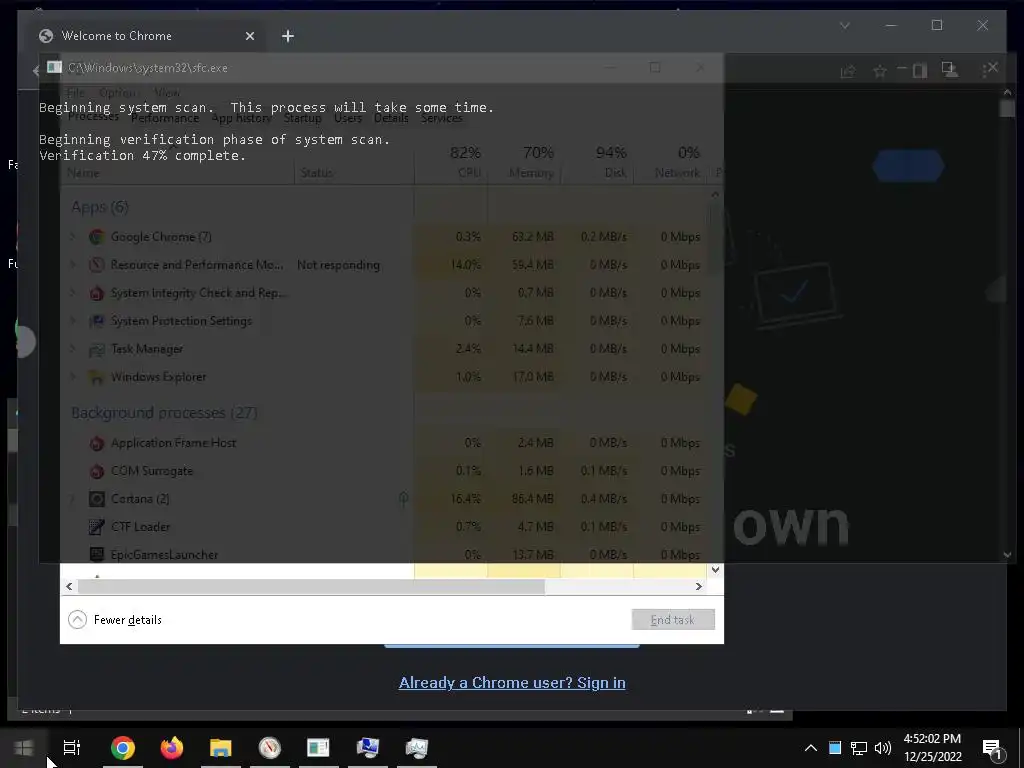This screenshot has width=1024, height=768.
Task: Click the 'Apps (6)' group heading
Action: (x=100, y=207)
